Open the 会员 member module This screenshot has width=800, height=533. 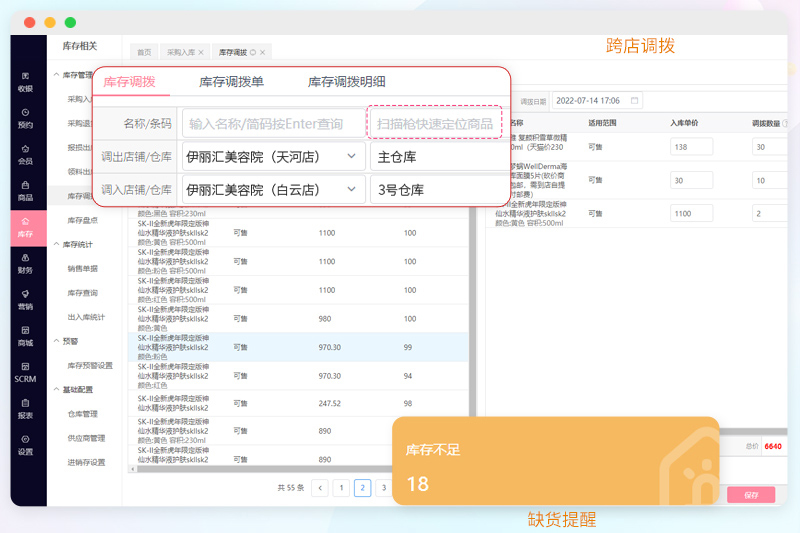pyautogui.click(x=26, y=154)
